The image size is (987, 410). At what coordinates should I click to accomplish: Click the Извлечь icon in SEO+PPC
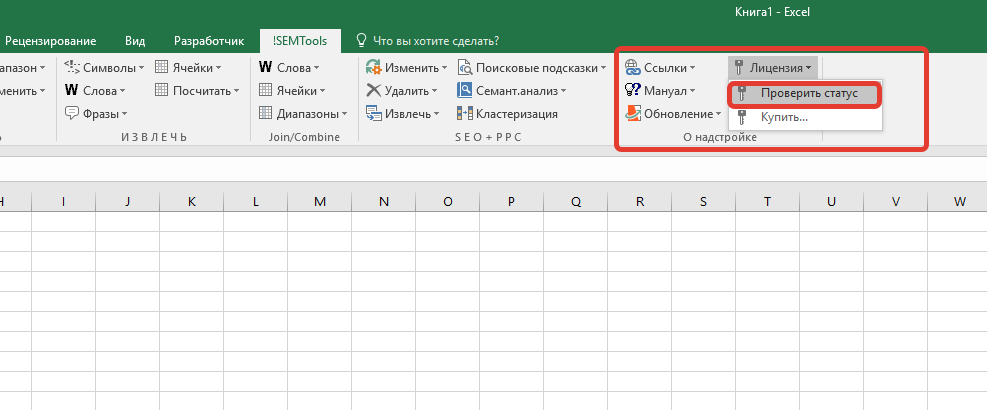point(374,114)
